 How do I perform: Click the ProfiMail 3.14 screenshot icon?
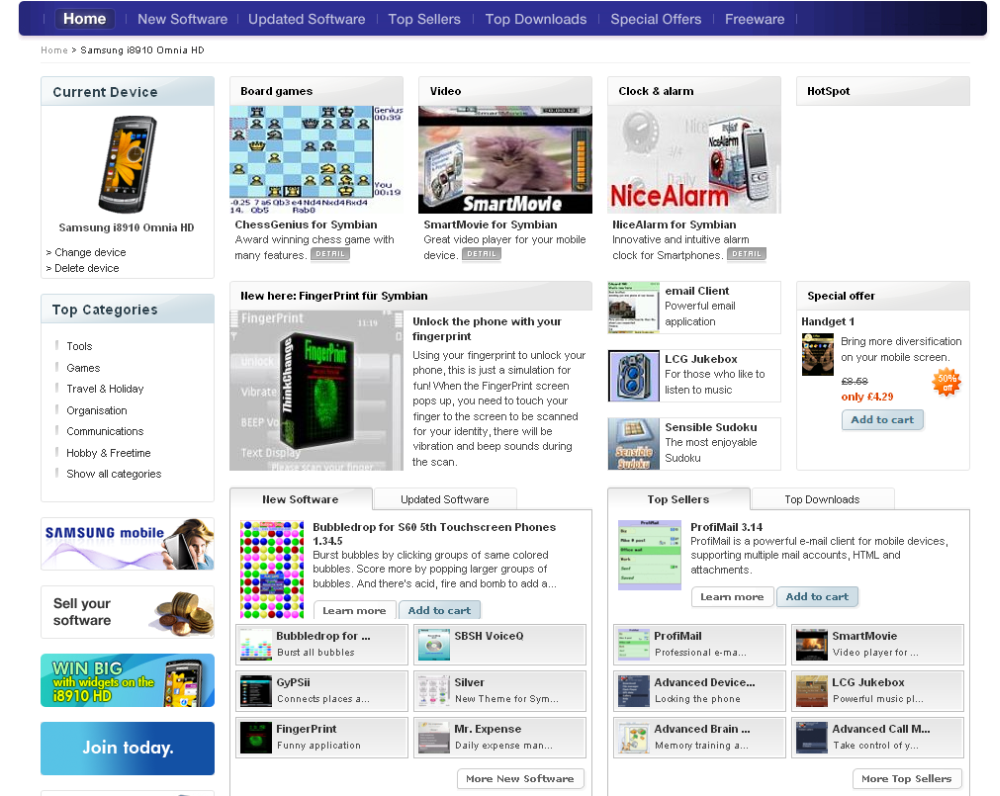(650, 555)
